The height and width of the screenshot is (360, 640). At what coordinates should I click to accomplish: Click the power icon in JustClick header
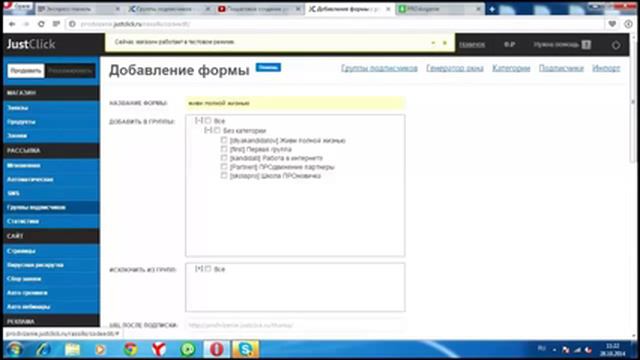coord(616,45)
